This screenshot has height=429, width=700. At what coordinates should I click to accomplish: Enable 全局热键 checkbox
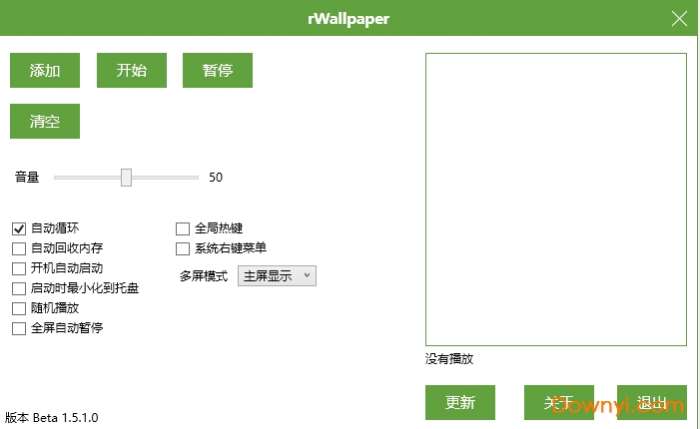(183, 229)
